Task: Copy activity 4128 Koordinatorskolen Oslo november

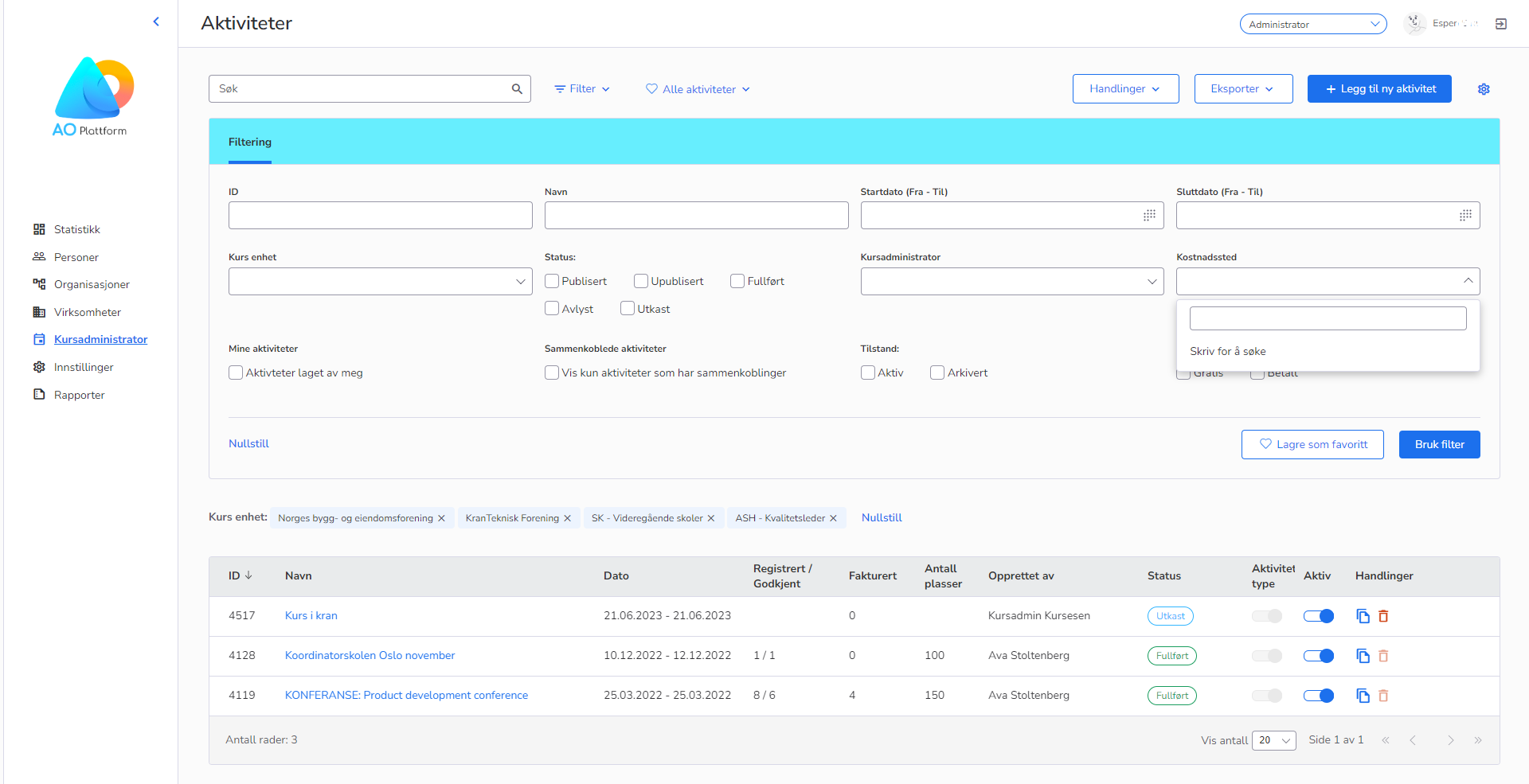Action: tap(1363, 656)
